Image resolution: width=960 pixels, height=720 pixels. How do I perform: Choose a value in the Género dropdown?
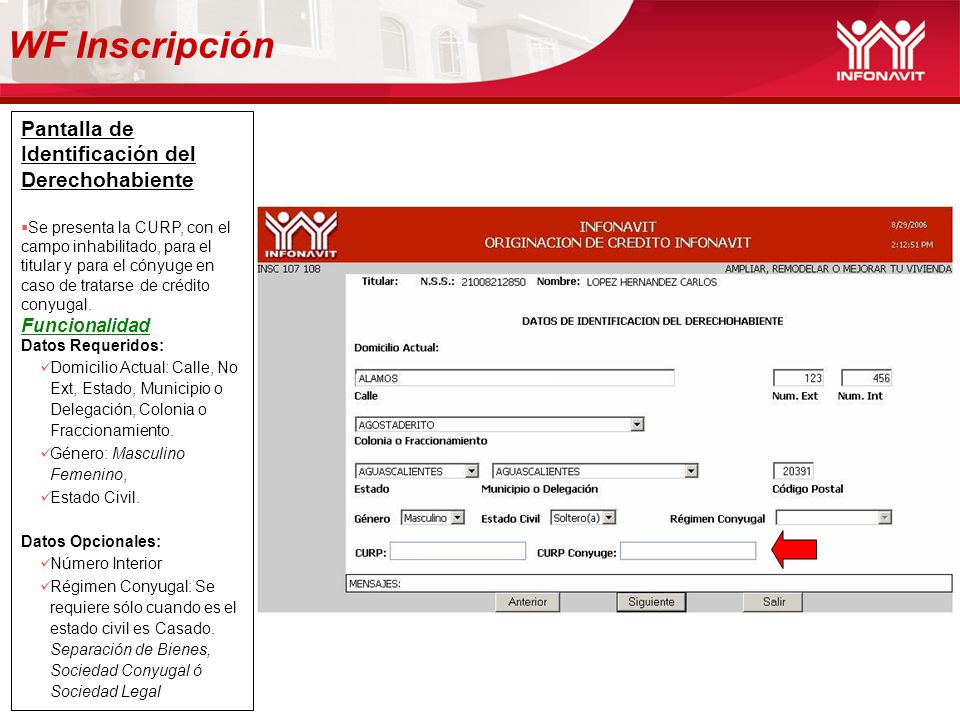pos(433,518)
